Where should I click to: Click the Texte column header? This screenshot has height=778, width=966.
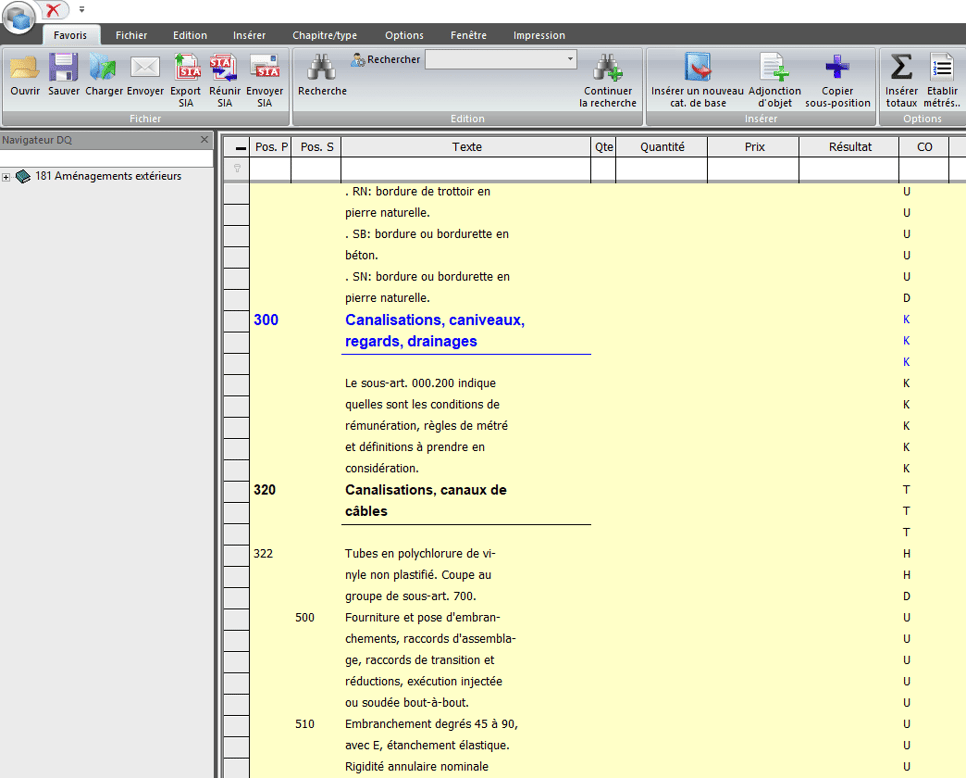[x=466, y=147]
